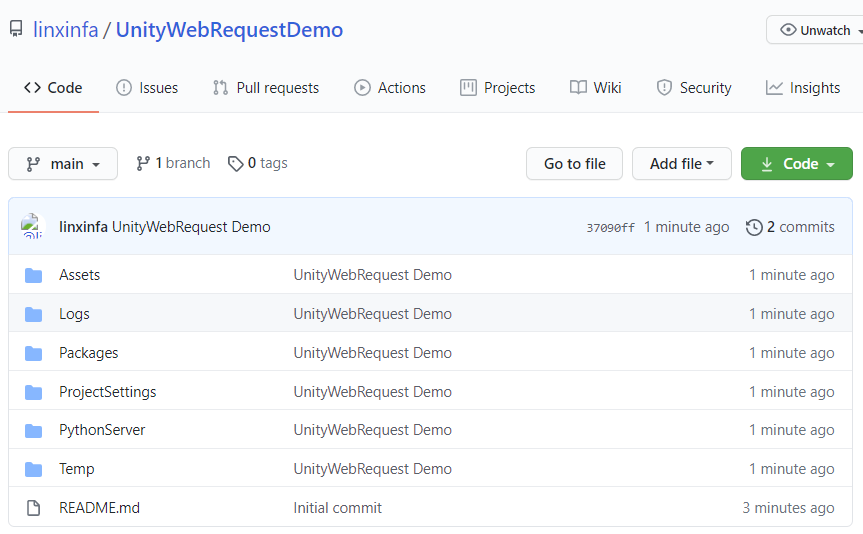This screenshot has width=863, height=534.
Task: Click the repository book icon beside linxinfa
Action: tap(16, 30)
